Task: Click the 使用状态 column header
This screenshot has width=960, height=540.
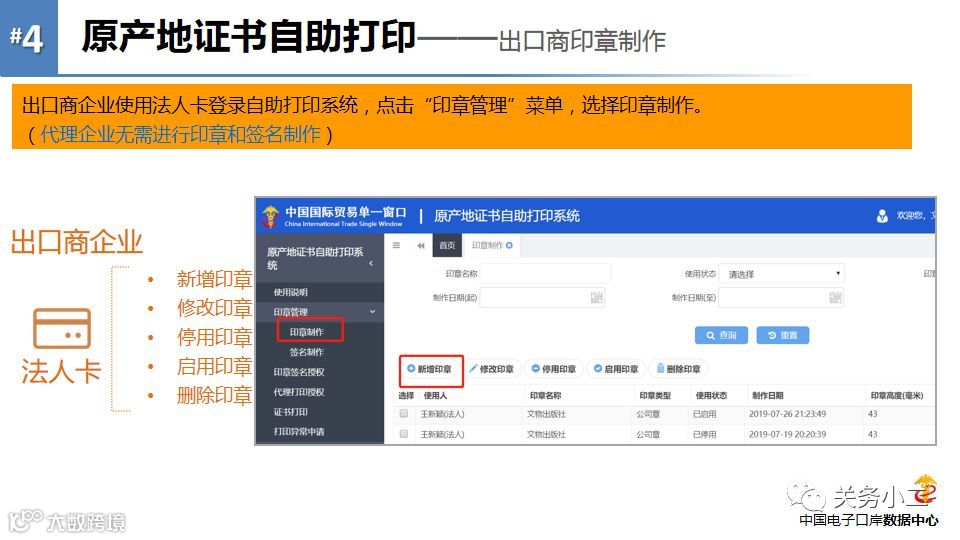Action: (x=711, y=396)
